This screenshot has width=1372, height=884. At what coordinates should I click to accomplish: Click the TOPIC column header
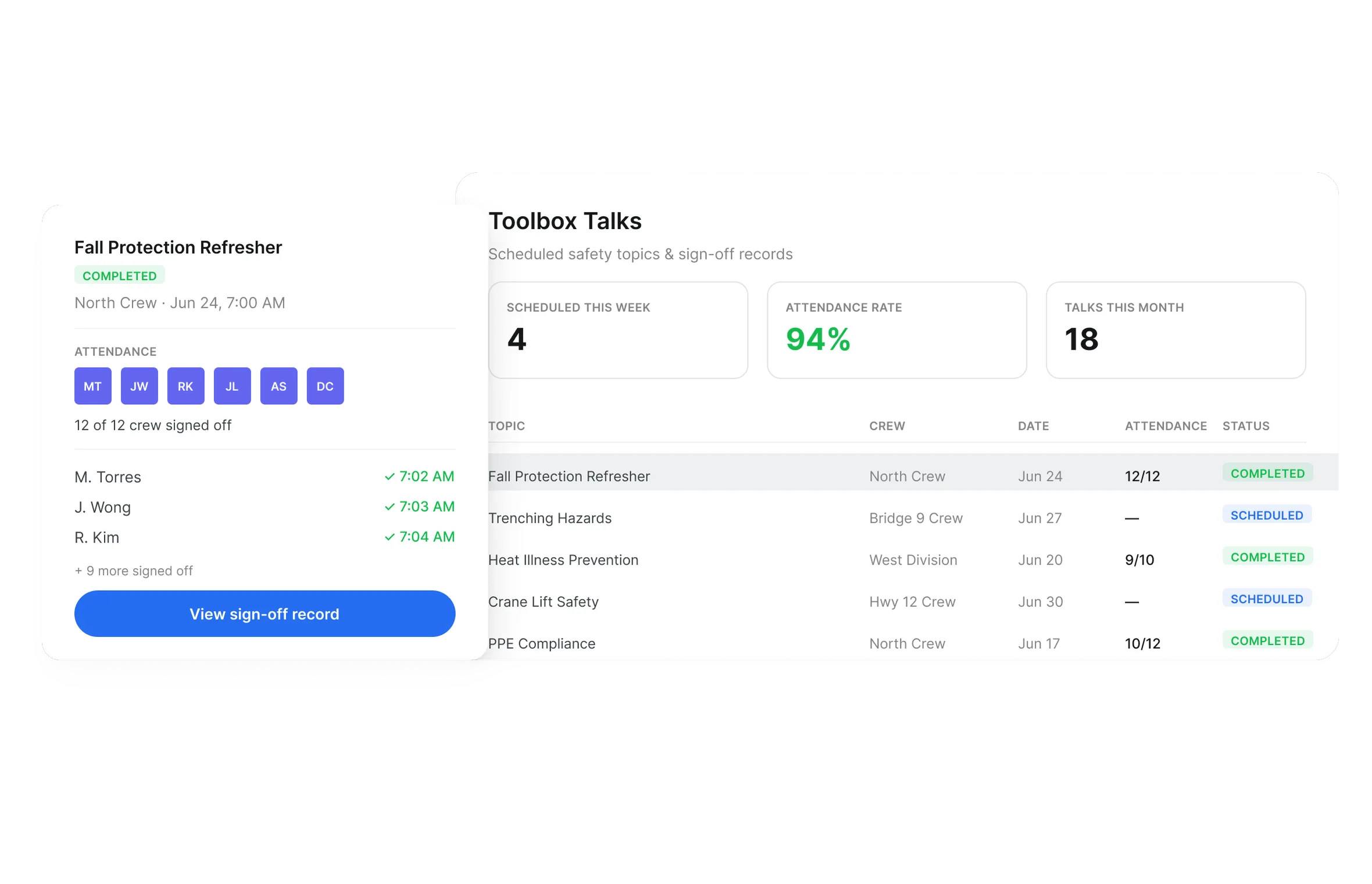click(506, 426)
